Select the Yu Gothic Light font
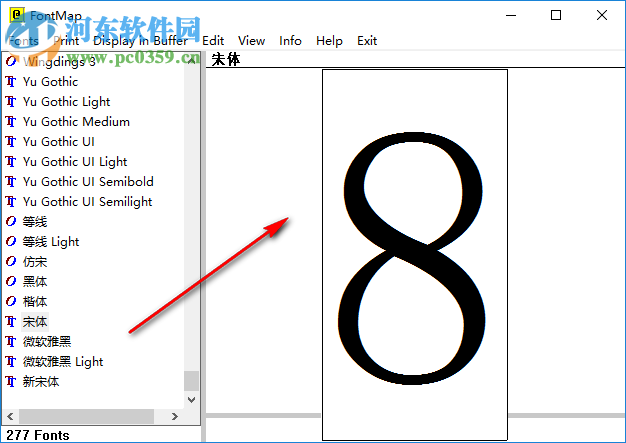Viewport: 626px width, 443px height. pos(66,101)
